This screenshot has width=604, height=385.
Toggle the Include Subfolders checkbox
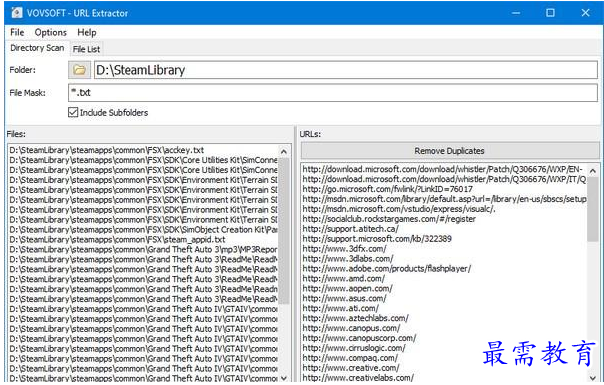pyautogui.click(x=73, y=113)
